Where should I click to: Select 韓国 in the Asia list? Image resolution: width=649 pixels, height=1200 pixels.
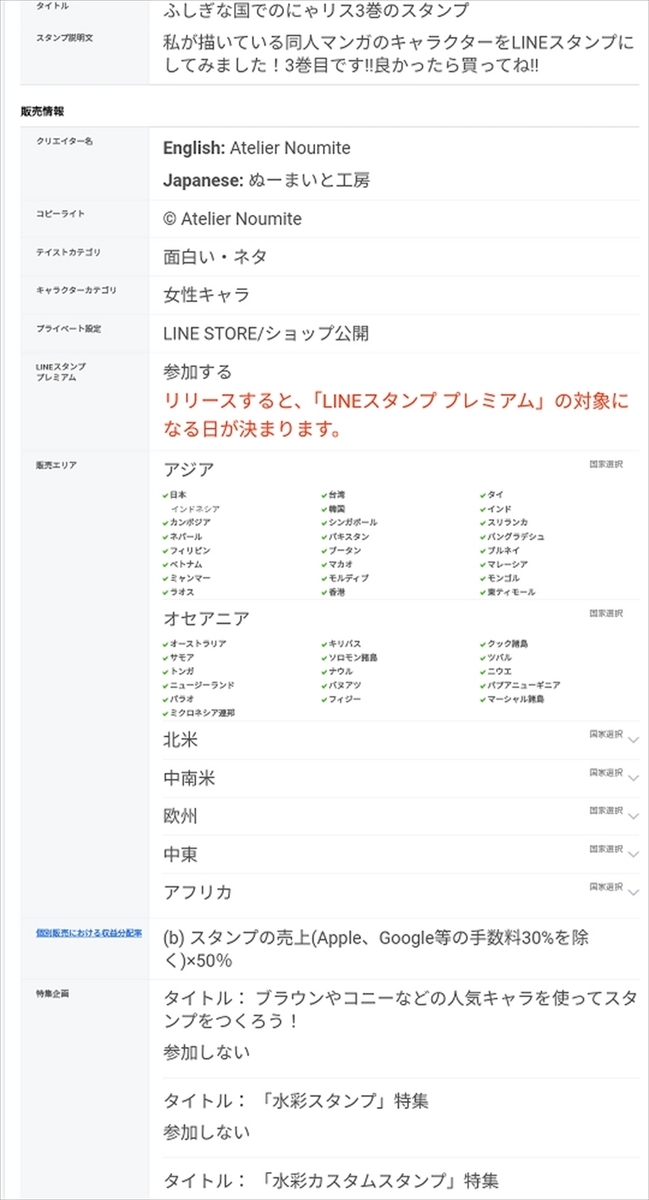[334, 509]
